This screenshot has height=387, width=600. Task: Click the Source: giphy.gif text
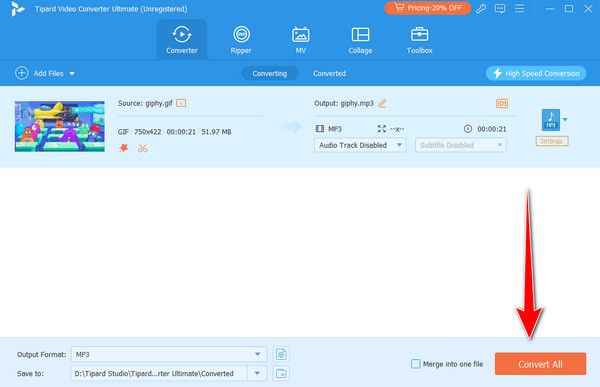(145, 103)
